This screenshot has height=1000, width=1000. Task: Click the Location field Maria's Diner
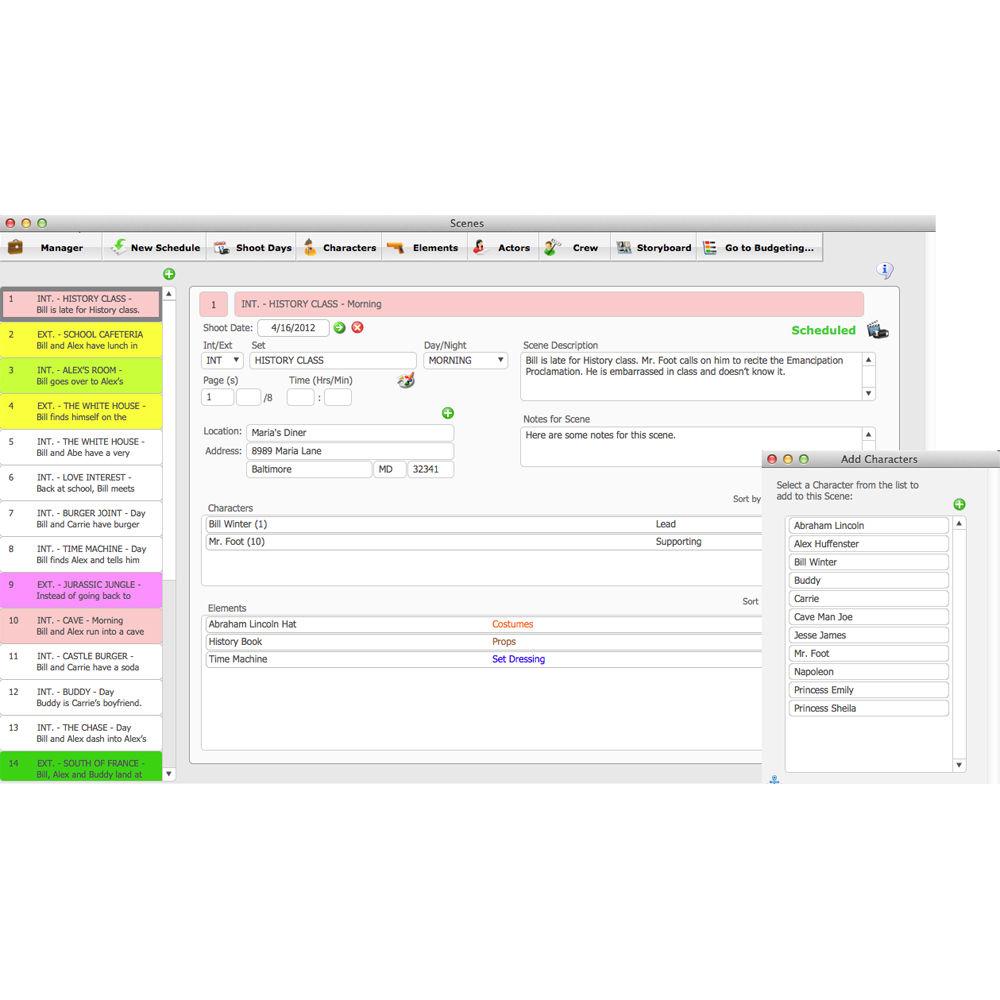[349, 433]
